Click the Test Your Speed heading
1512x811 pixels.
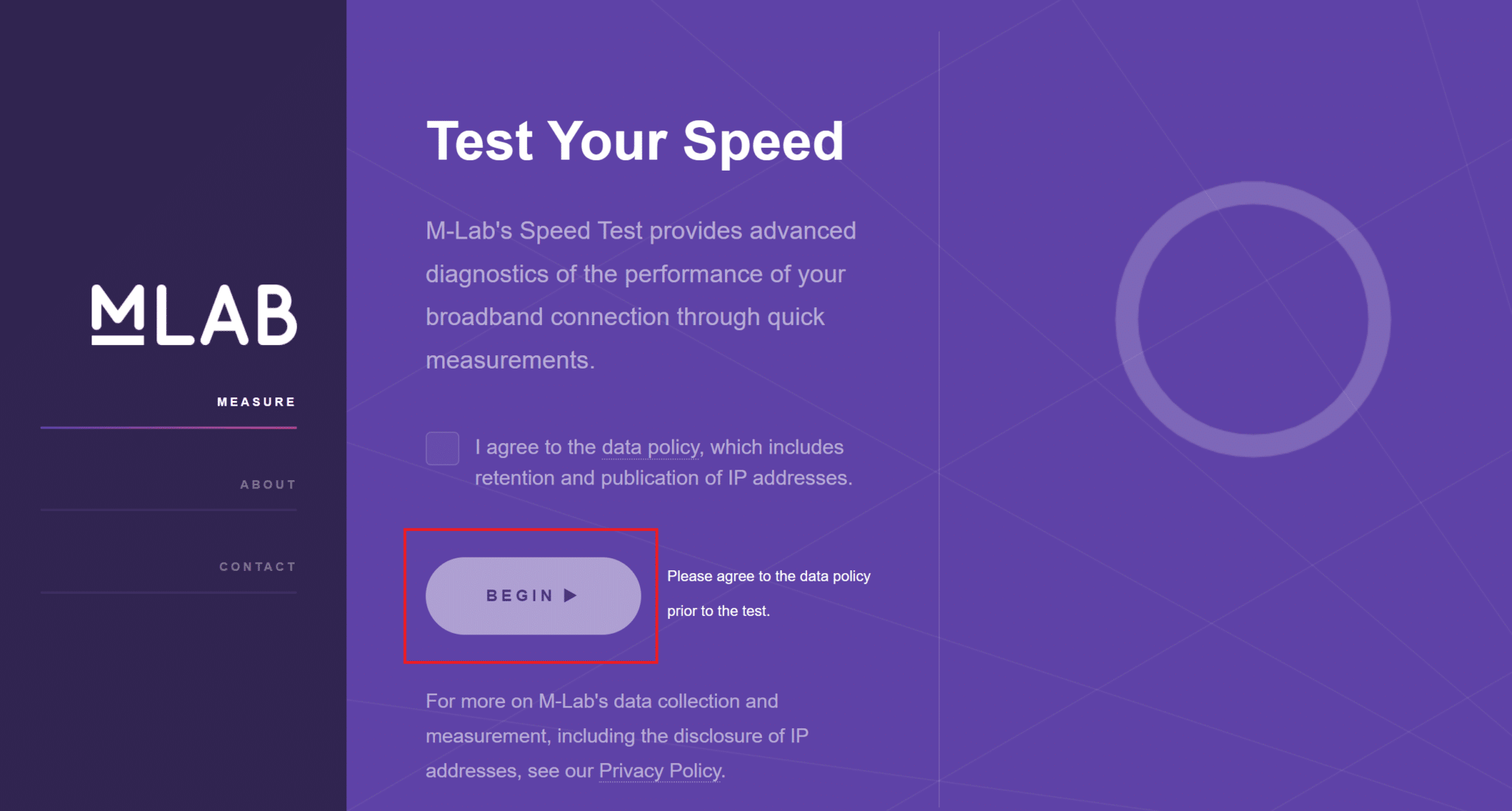click(x=635, y=140)
